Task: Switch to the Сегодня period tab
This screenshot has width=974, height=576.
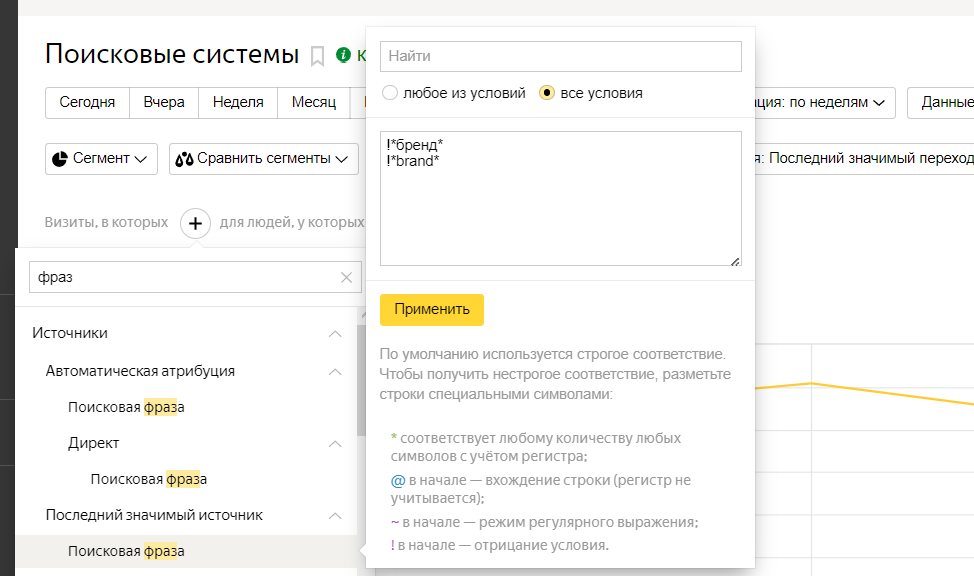Action: click(x=85, y=102)
